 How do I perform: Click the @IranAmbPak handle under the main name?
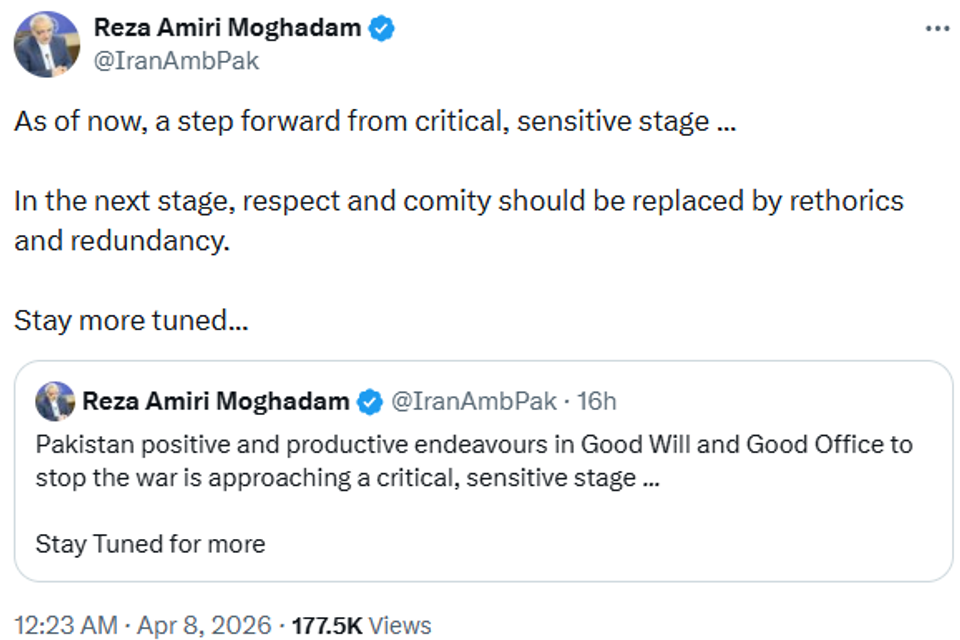176,60
